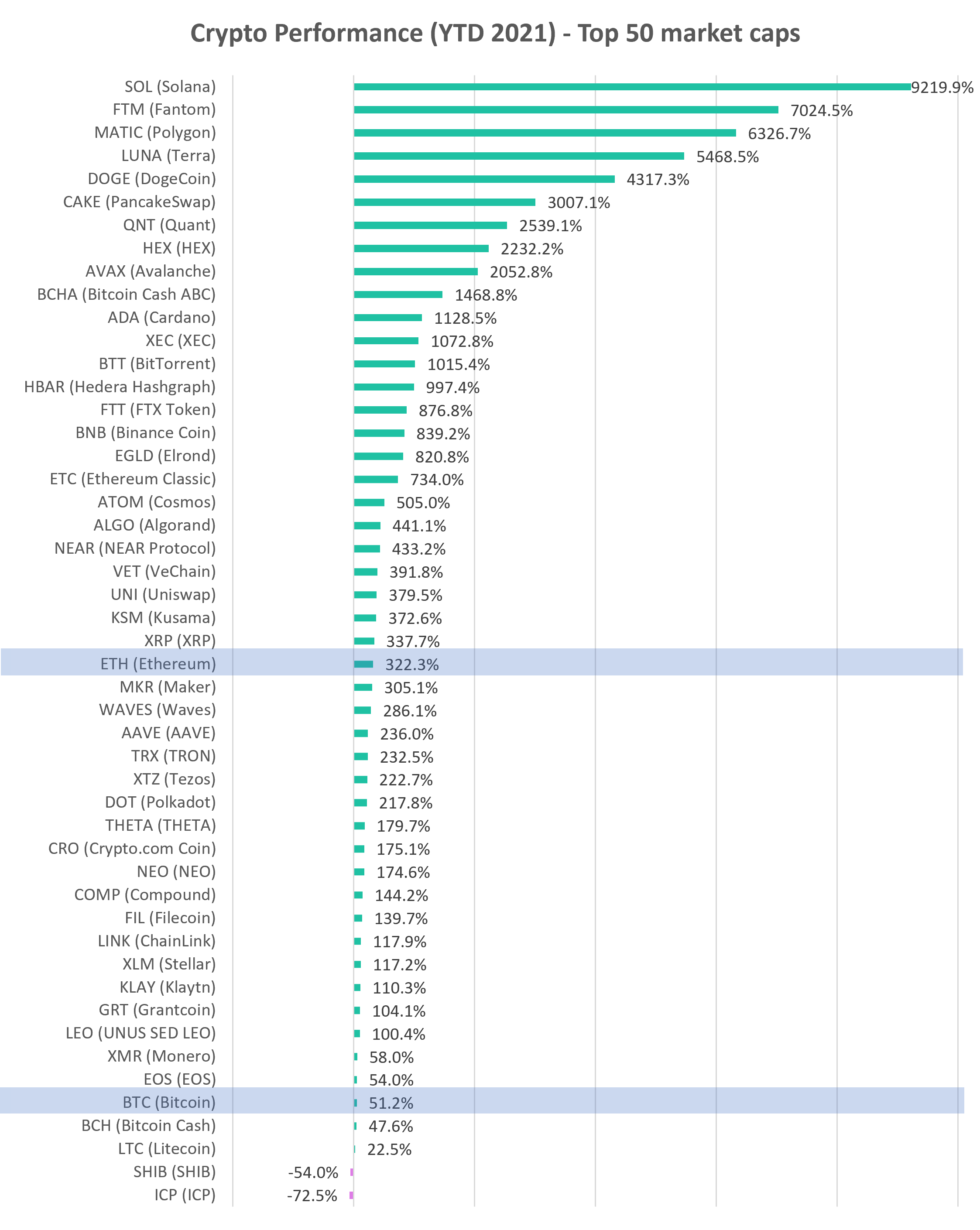Image resolution: width=980 pixels, height=1230 pixels.
Task: Select the 'DOGE (DogeCoin)' label
Action: [x=152, y=179]
